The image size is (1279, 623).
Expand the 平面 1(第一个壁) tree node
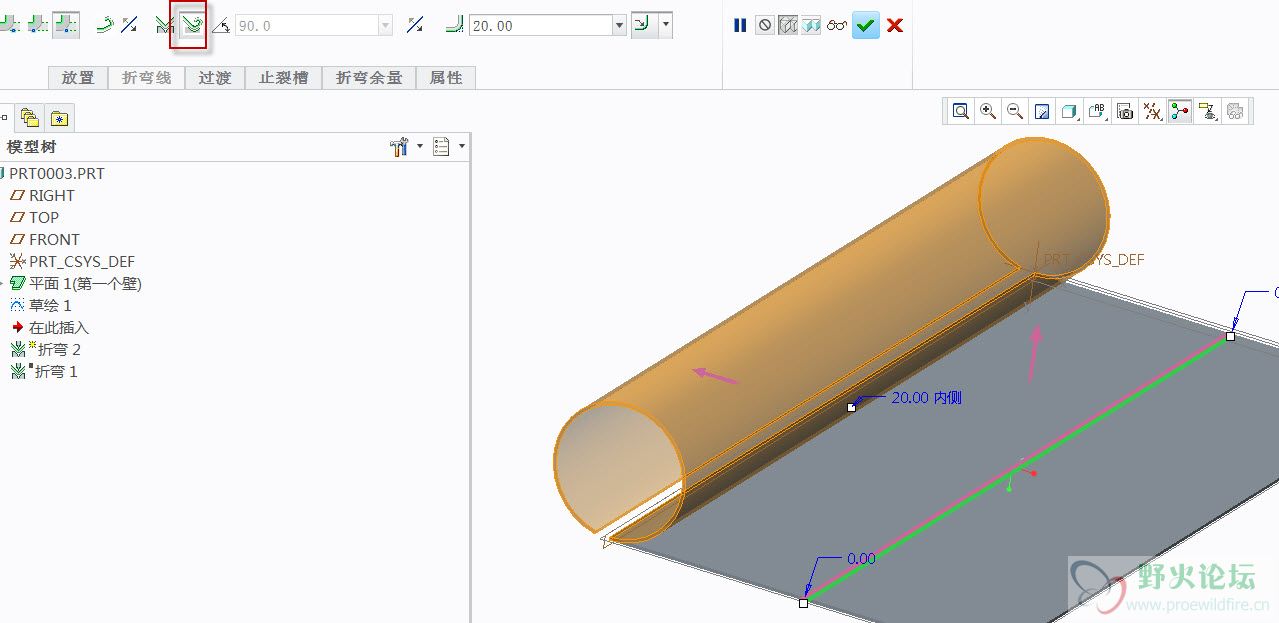3,284
